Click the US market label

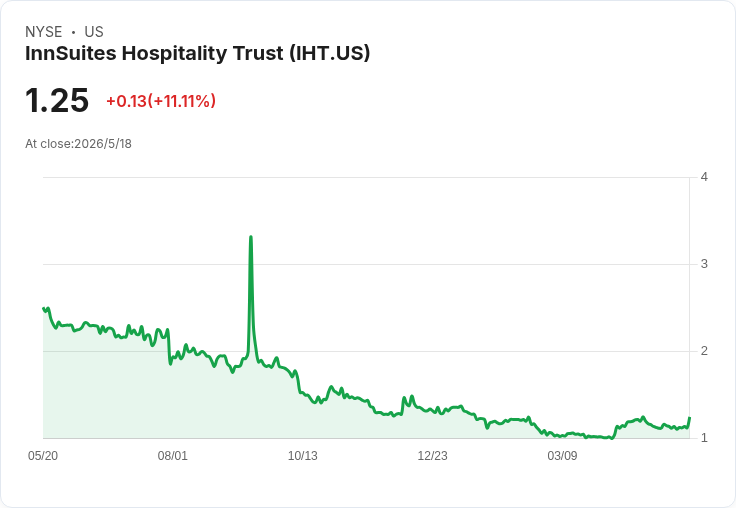pos(94,32)
